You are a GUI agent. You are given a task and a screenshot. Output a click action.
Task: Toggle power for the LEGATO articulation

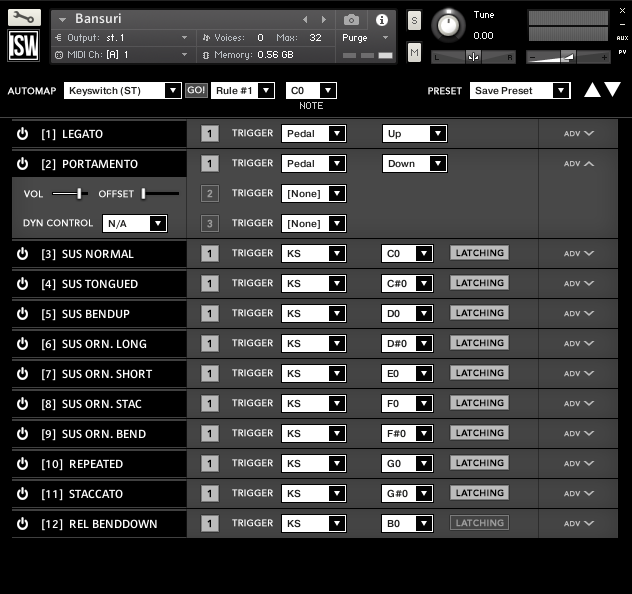23,133
